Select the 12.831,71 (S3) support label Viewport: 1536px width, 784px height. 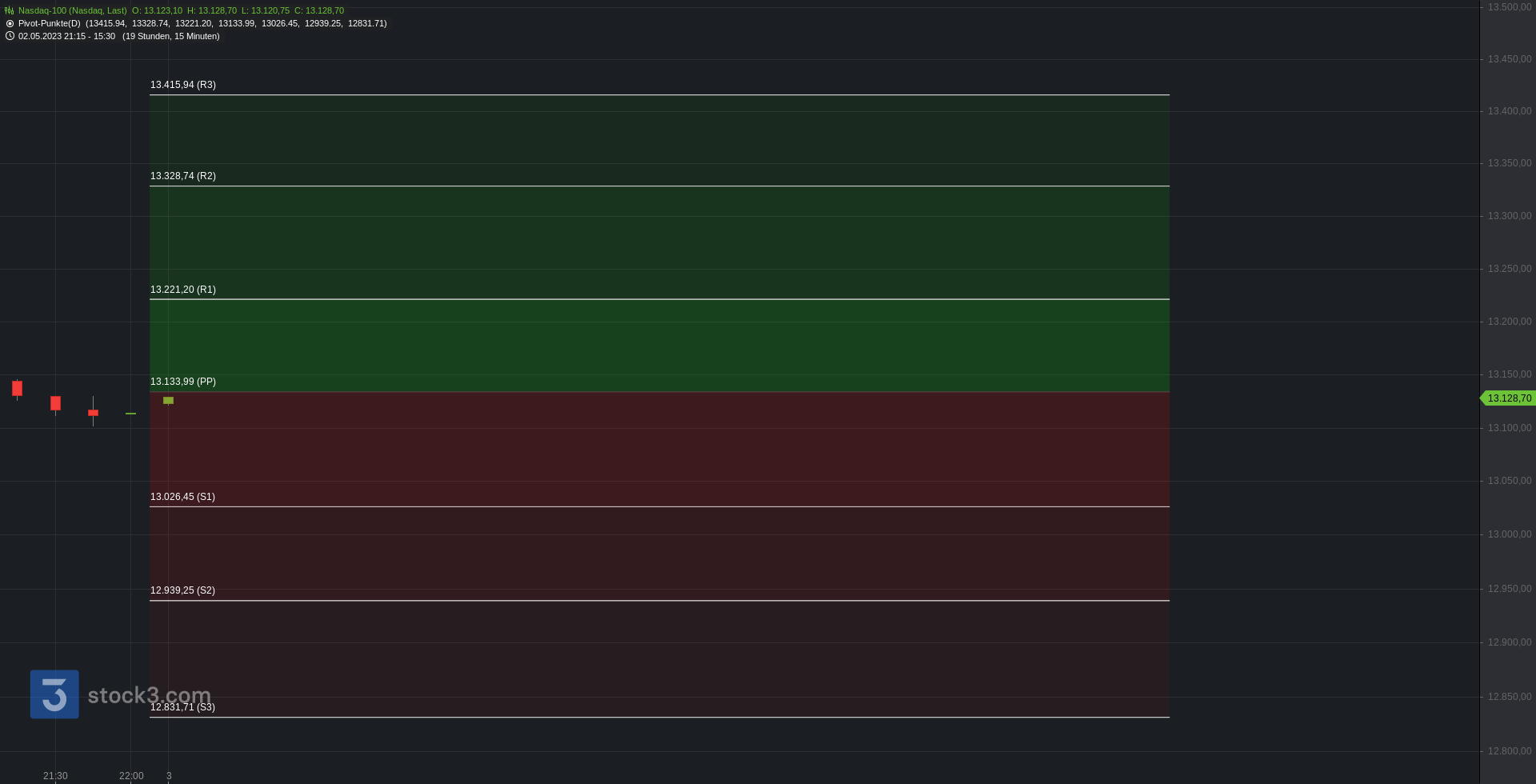click(182, 707)
